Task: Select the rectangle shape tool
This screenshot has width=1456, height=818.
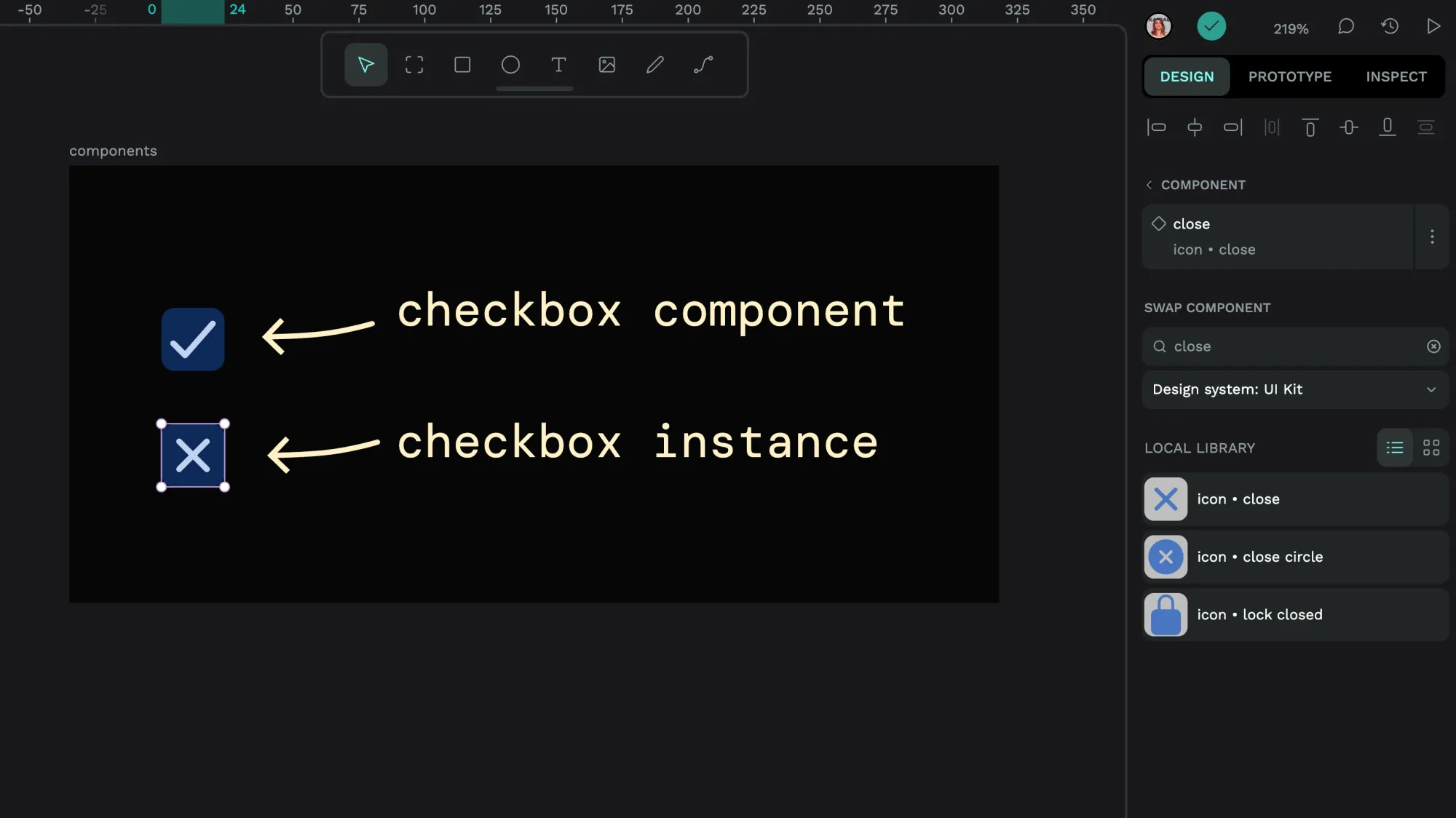Action: coord(461,64)
